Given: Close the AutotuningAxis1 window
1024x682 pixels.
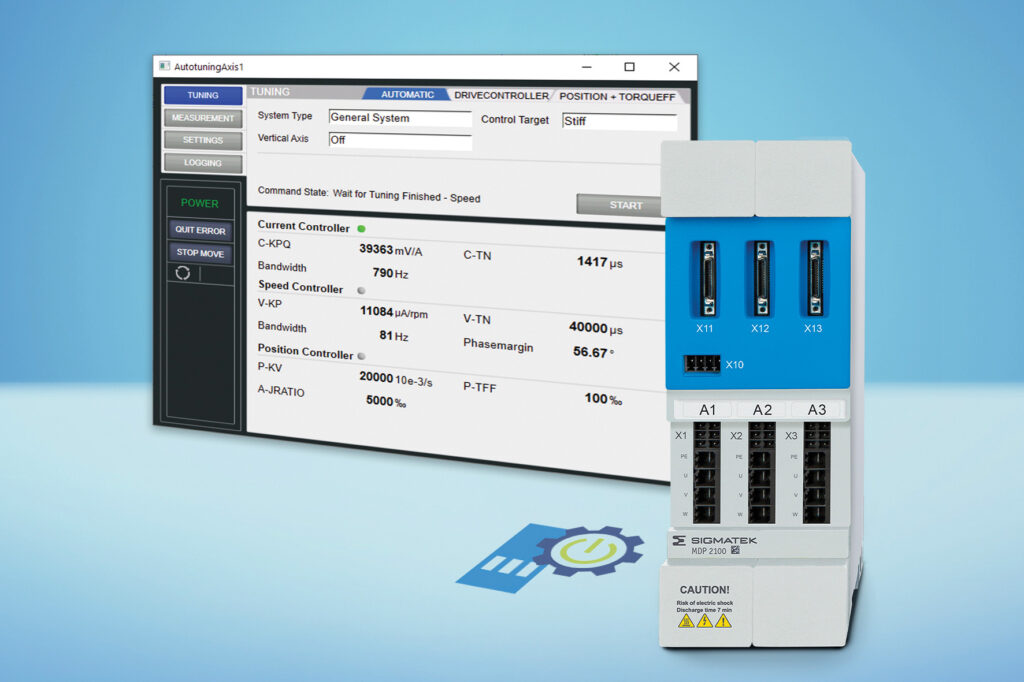Looking at the screenshot, I should [x=674, y=67].
